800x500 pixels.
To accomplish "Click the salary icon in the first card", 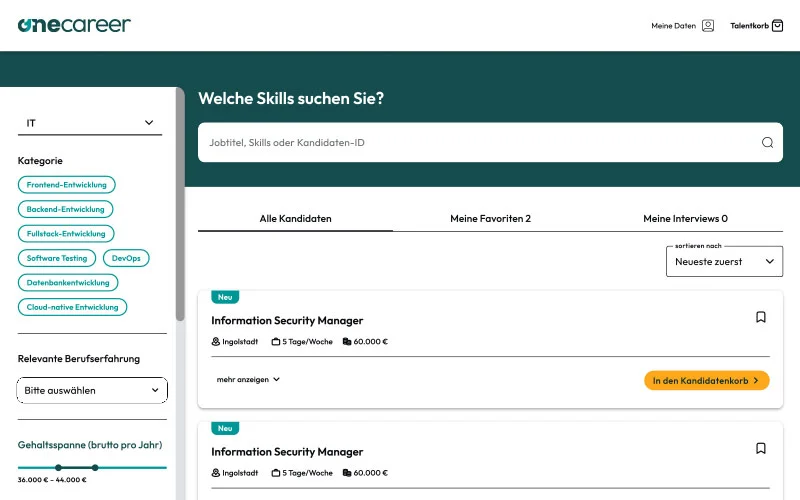I will coord(347,341).
